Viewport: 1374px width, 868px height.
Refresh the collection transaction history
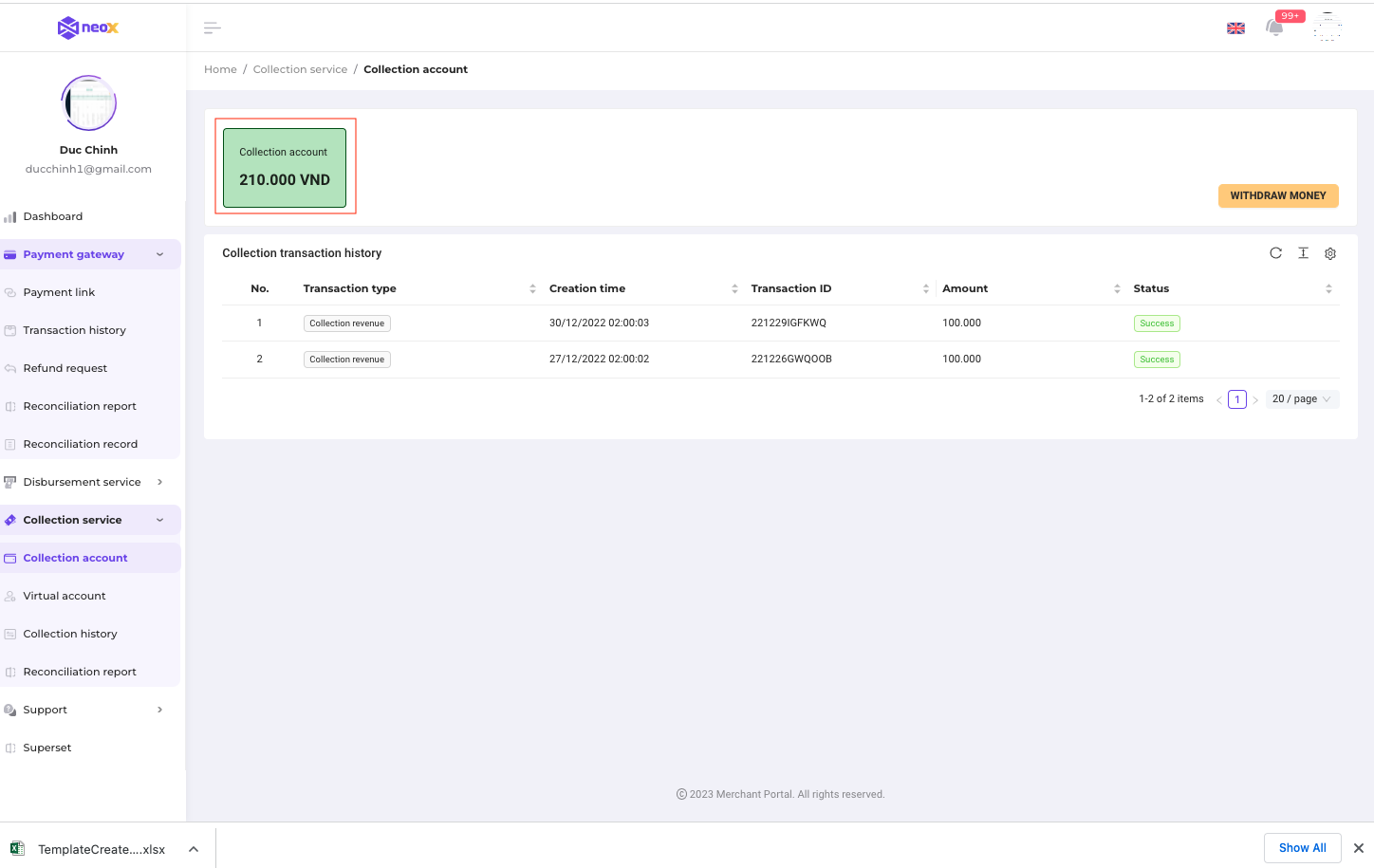point(1275,253)
